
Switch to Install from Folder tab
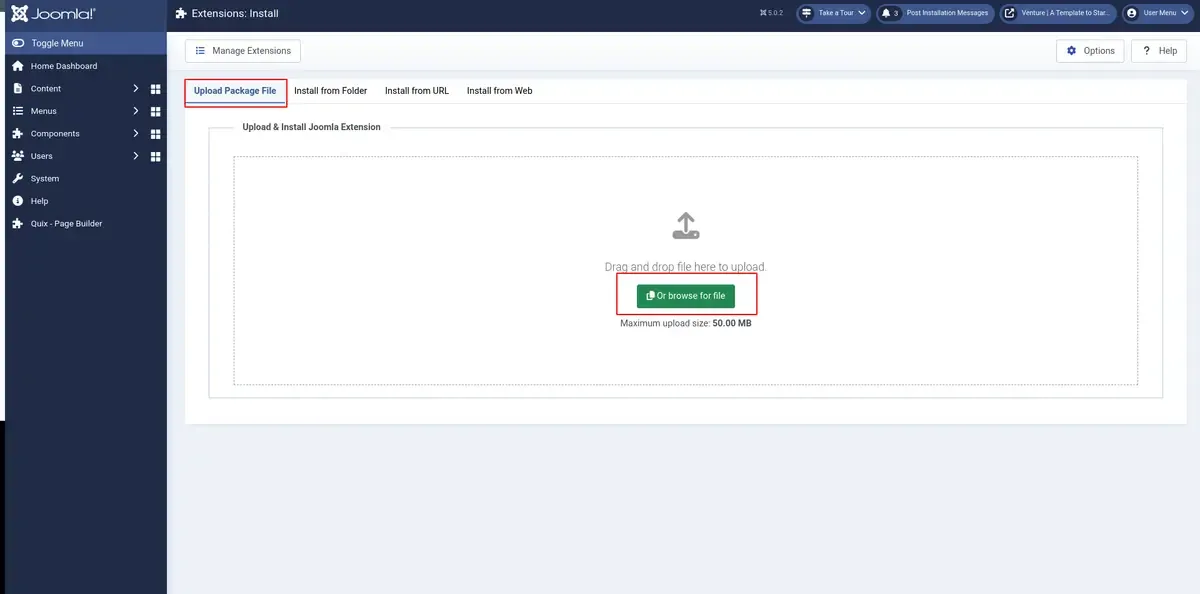click(x=331, y=91)
